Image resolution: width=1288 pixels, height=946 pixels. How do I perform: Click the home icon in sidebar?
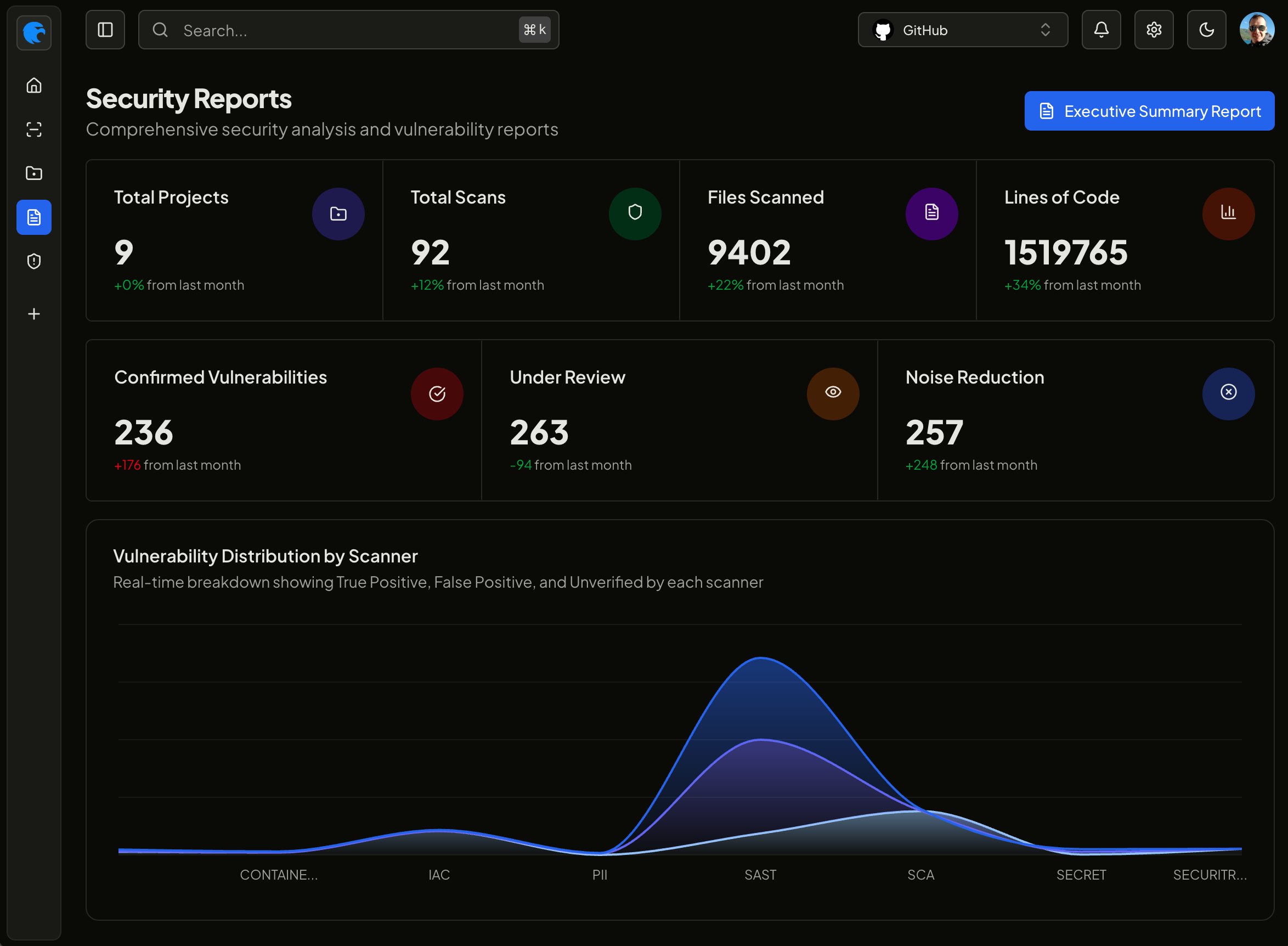(34, 85)
